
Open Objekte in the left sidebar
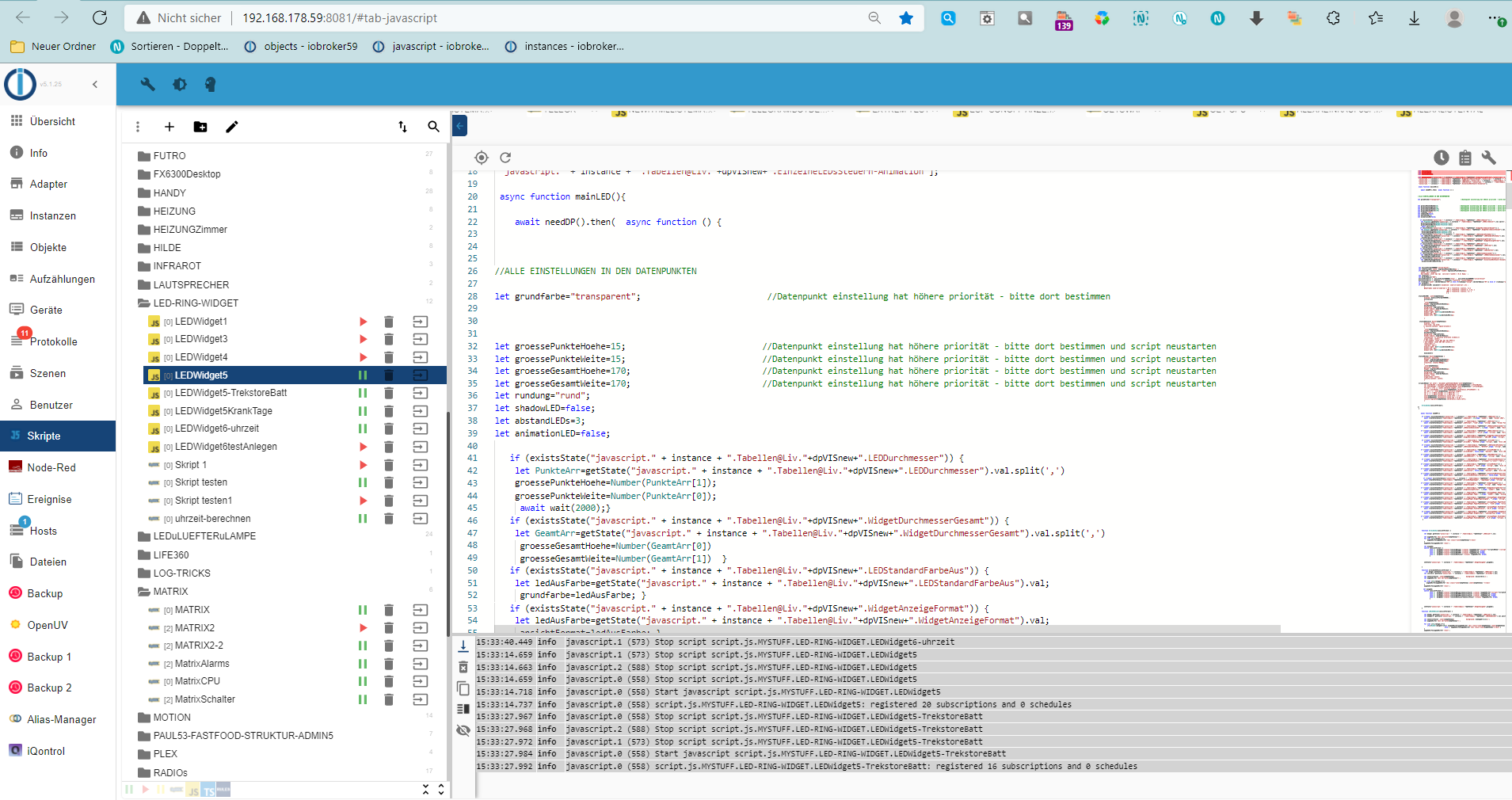click(48, 247)
